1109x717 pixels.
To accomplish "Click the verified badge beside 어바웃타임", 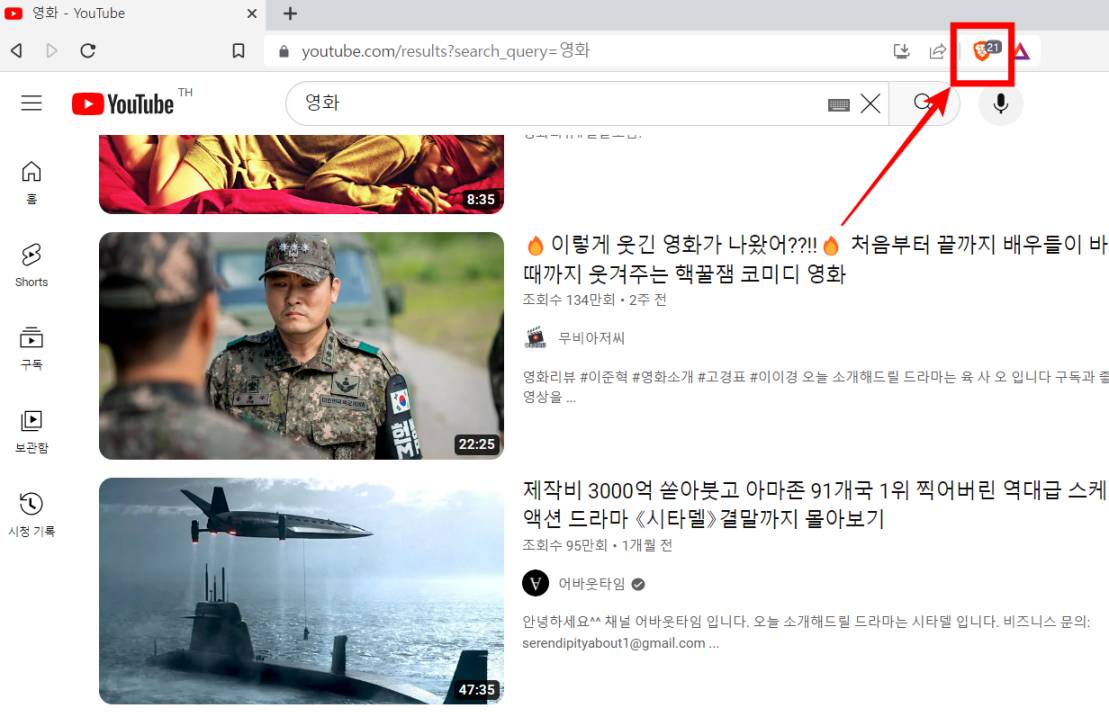I will click(638, 584).
